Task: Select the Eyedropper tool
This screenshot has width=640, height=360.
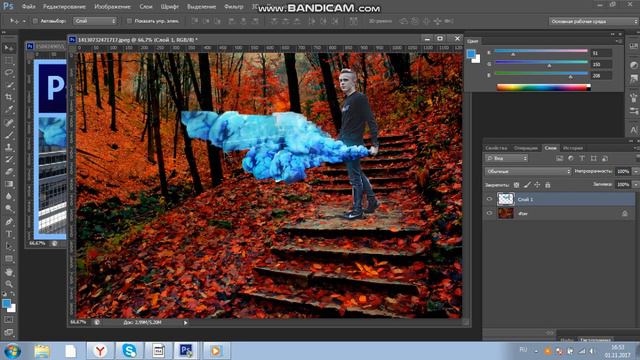Action: click(x=9, y=109)
